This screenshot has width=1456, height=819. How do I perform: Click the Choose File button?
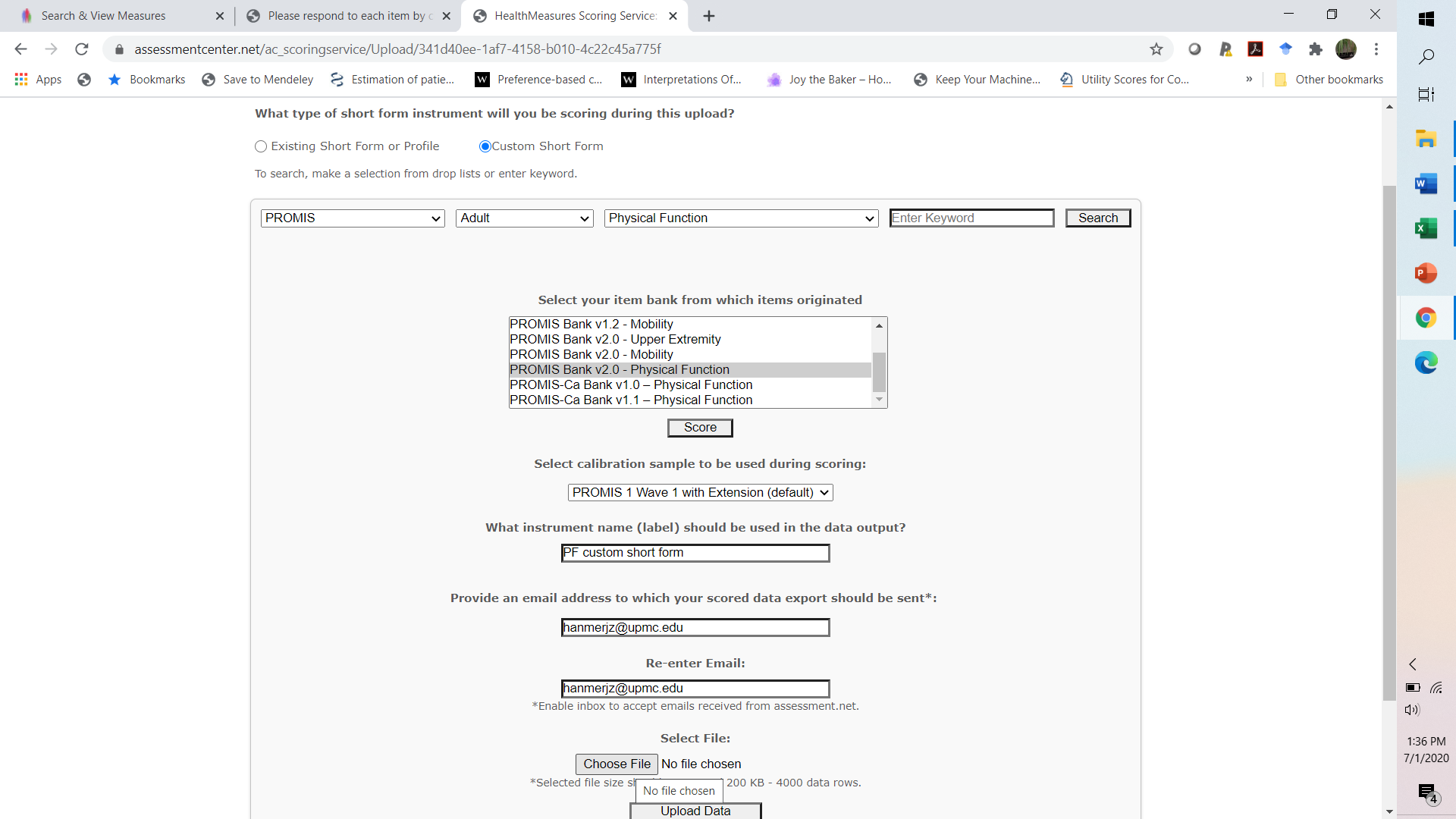617,764
